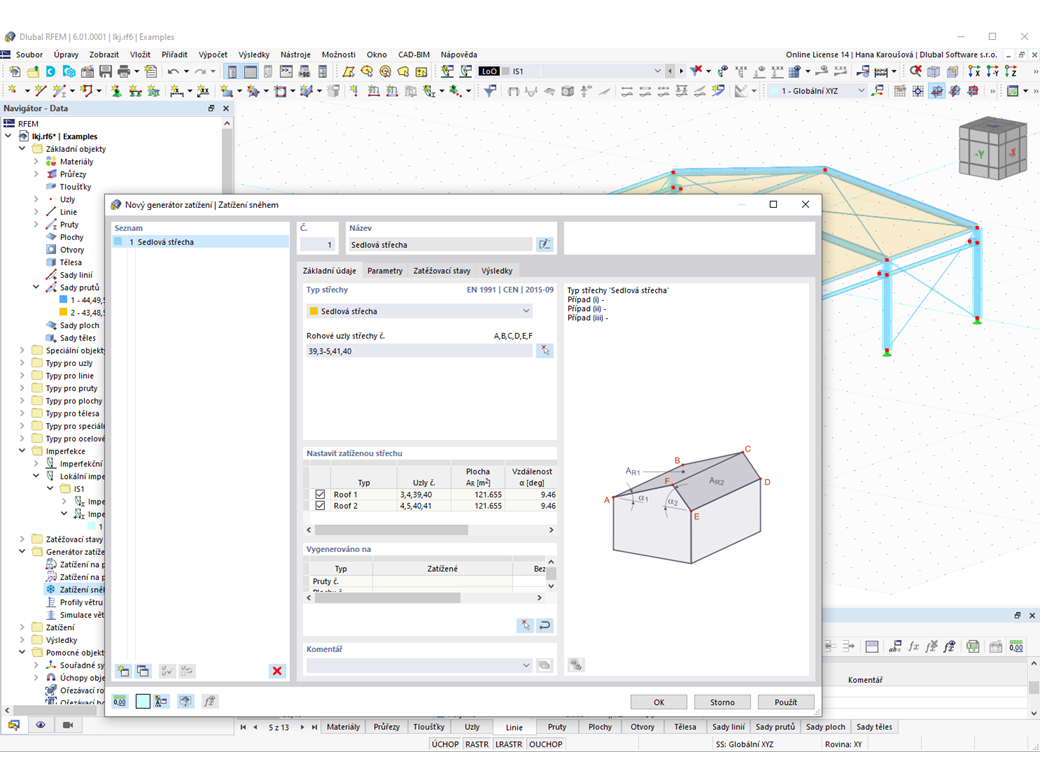Open the script console icon
1040x780 pixels.
(287, 71)
